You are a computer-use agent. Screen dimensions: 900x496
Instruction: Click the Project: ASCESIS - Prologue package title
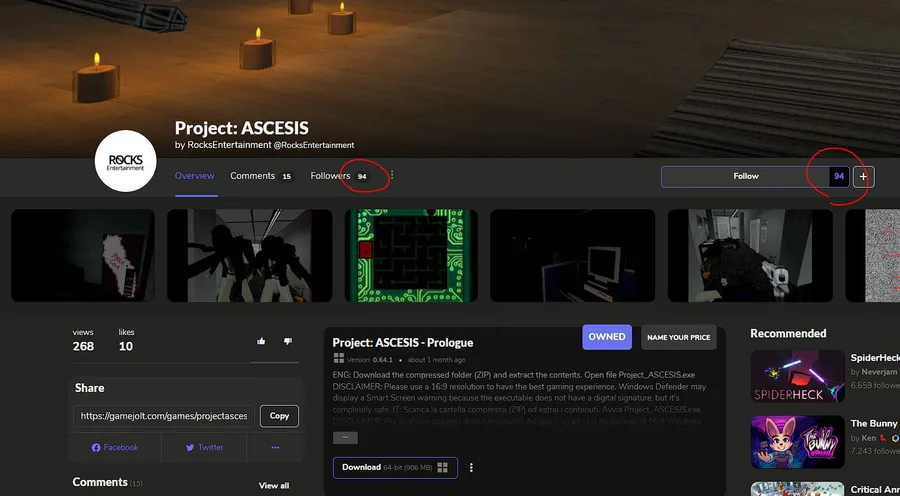point(403,343)
